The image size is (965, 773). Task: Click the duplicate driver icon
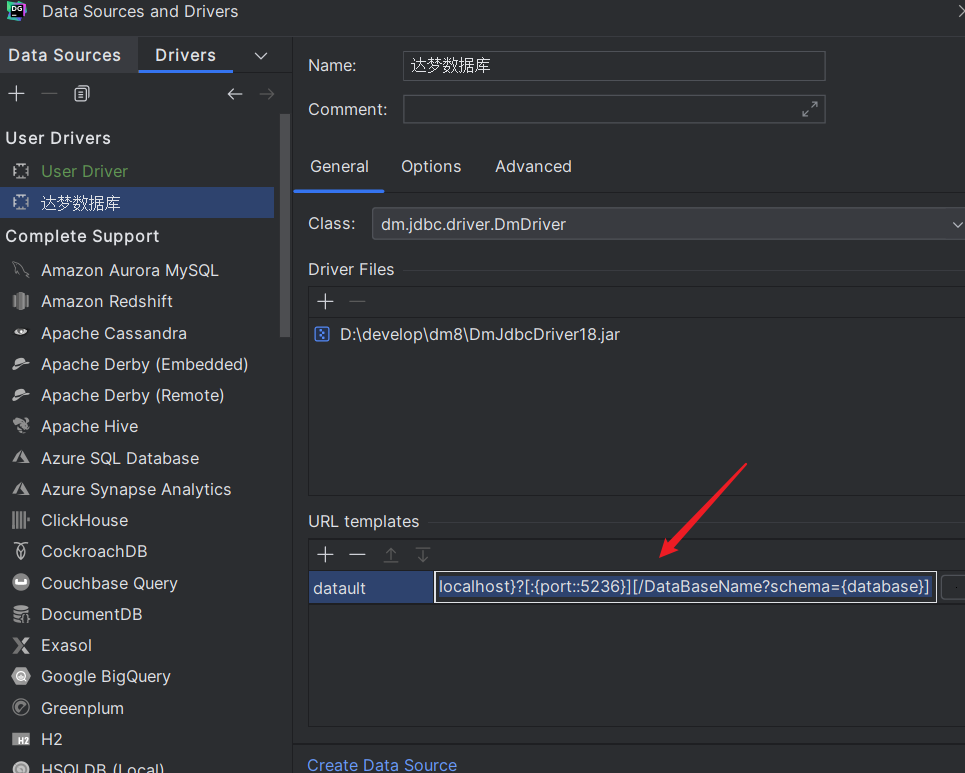point(81,94)
